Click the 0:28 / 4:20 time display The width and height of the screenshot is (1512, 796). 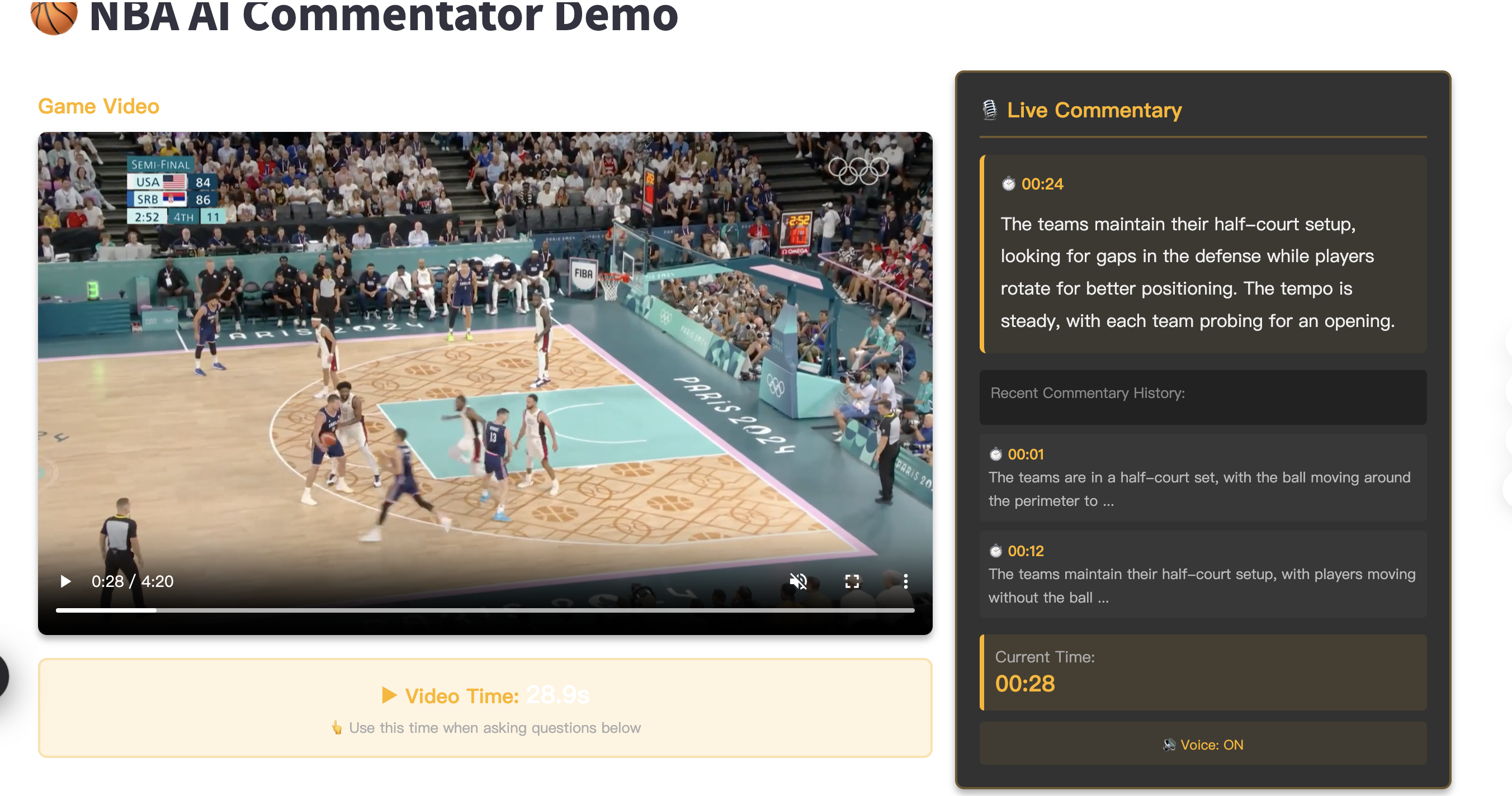coord(132,581)
